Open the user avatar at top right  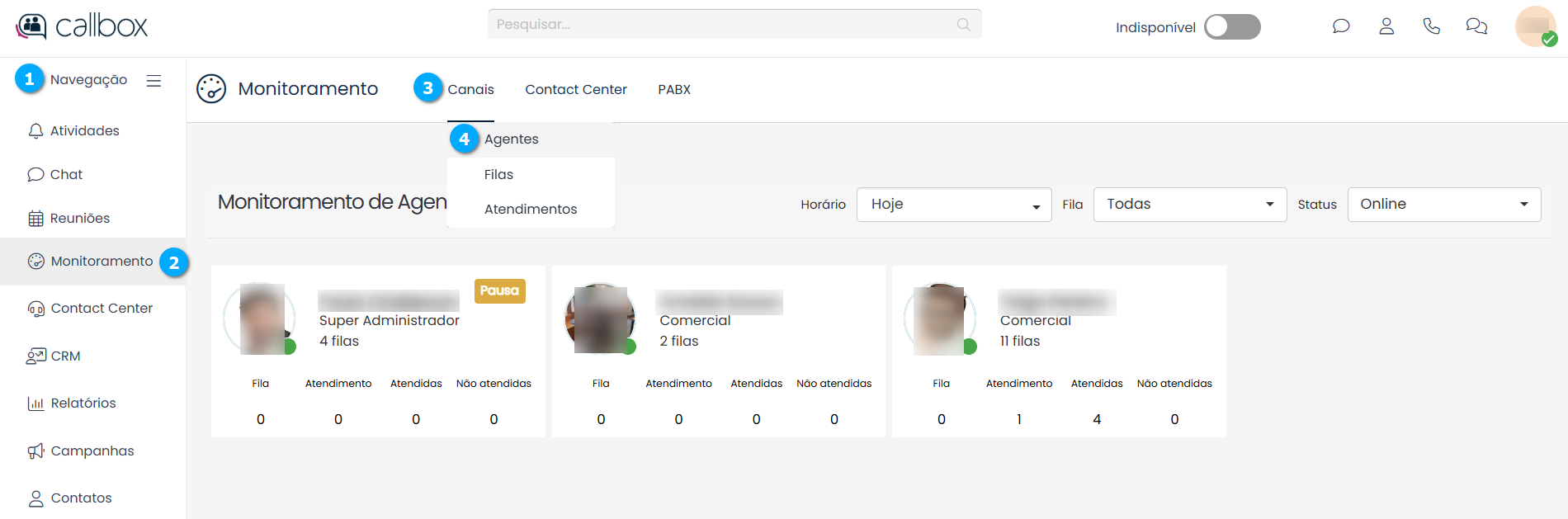[x=1535, y=26]
